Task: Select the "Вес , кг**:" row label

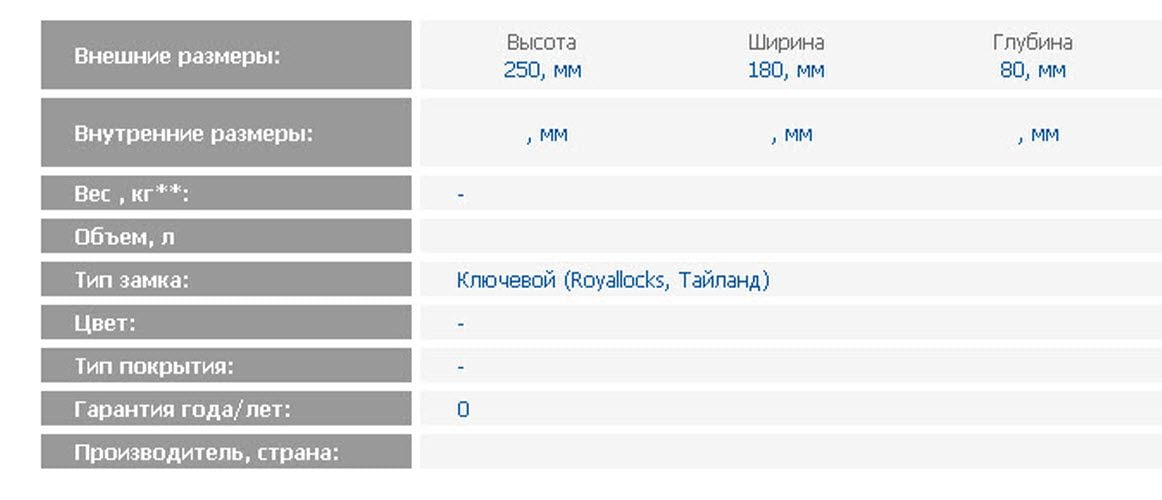Action: [131, 194]
